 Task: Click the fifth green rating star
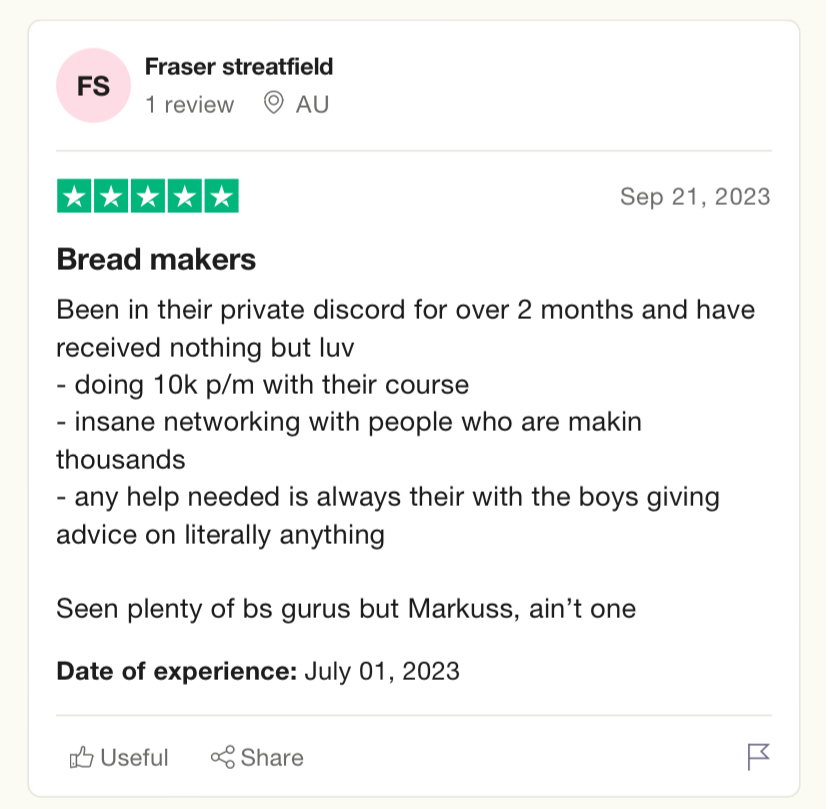(x=222, y=196)
